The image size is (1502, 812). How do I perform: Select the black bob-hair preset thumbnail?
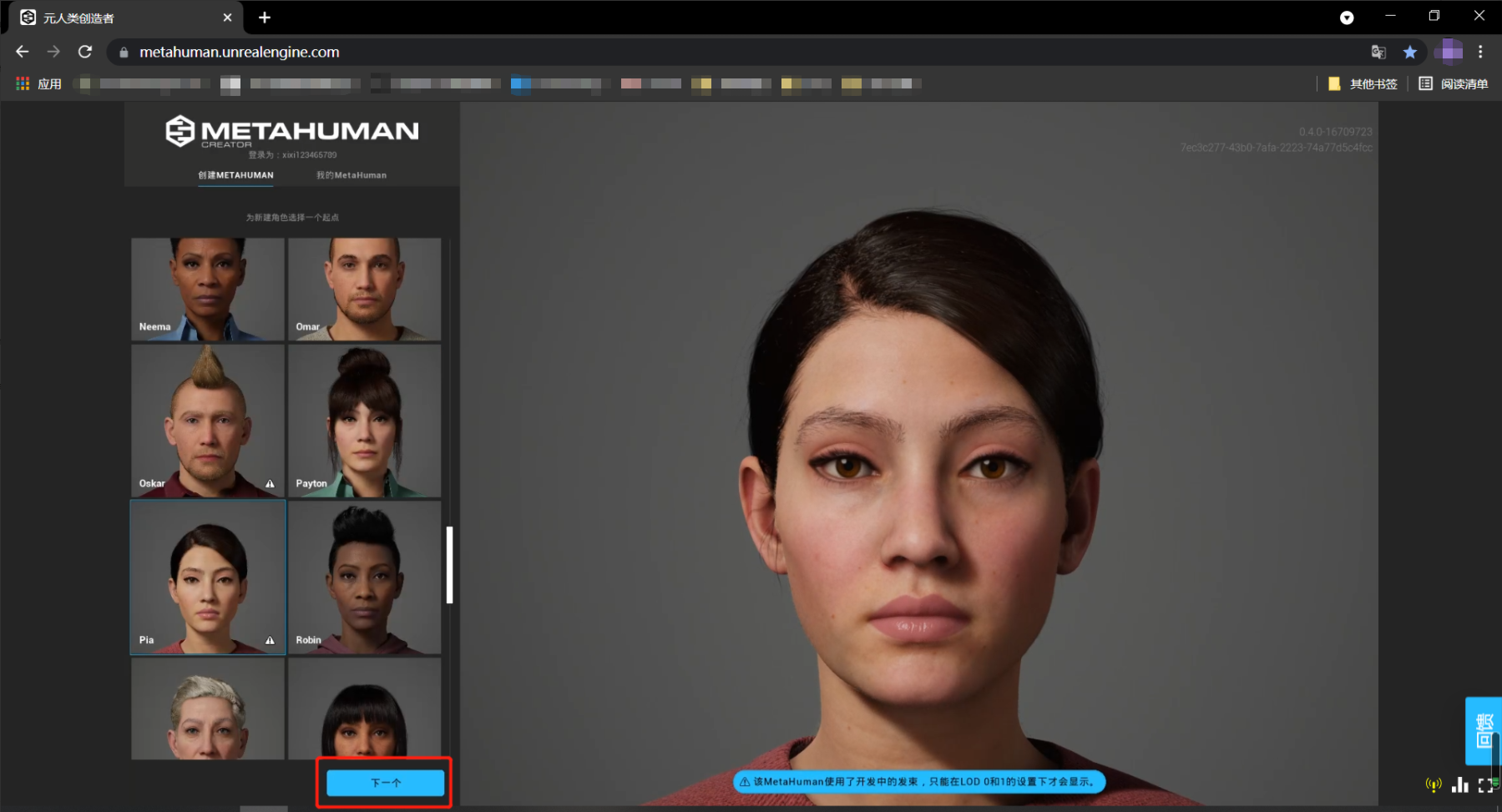tap(364, 709)
